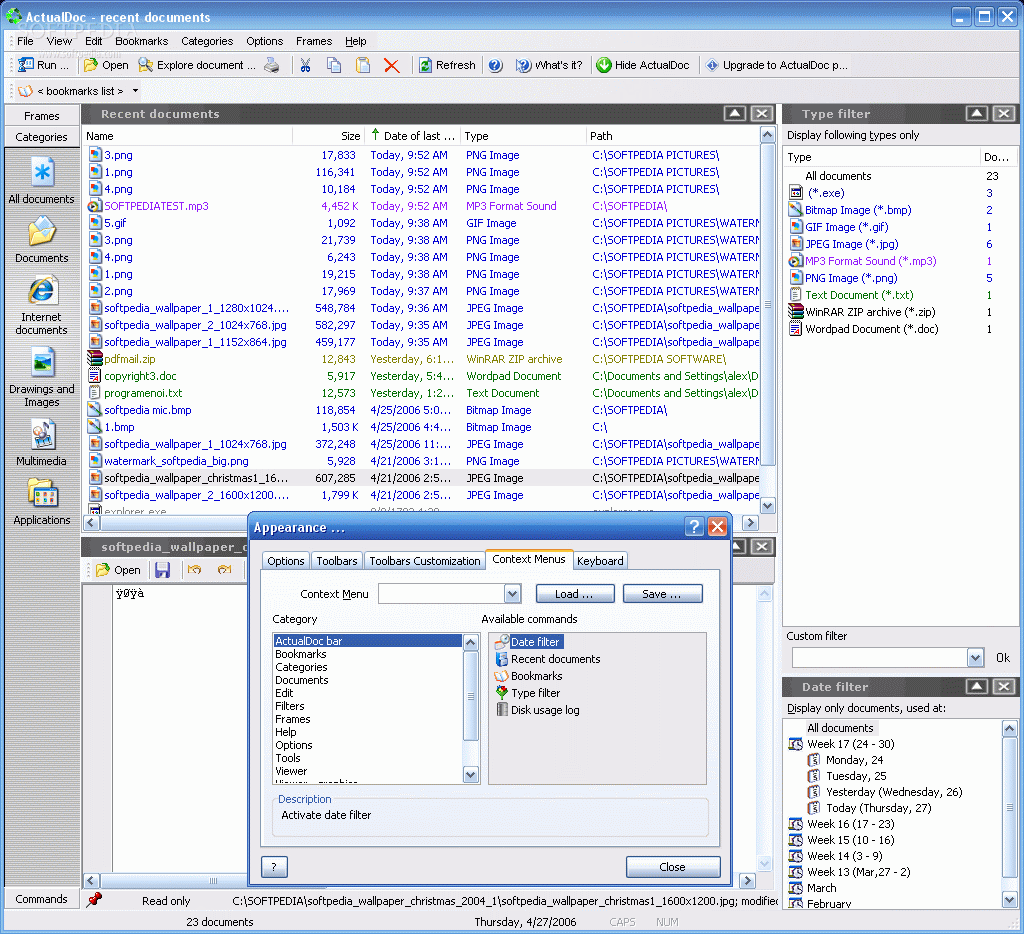This screenshot has width=1024, height=934.
Task: Click the blue Help question icon
Action: (495, 65)
